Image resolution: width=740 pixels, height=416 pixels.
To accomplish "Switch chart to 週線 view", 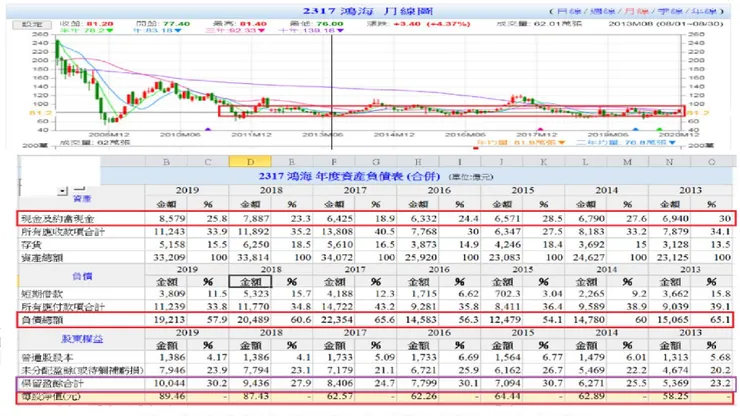I will (603, 11).
